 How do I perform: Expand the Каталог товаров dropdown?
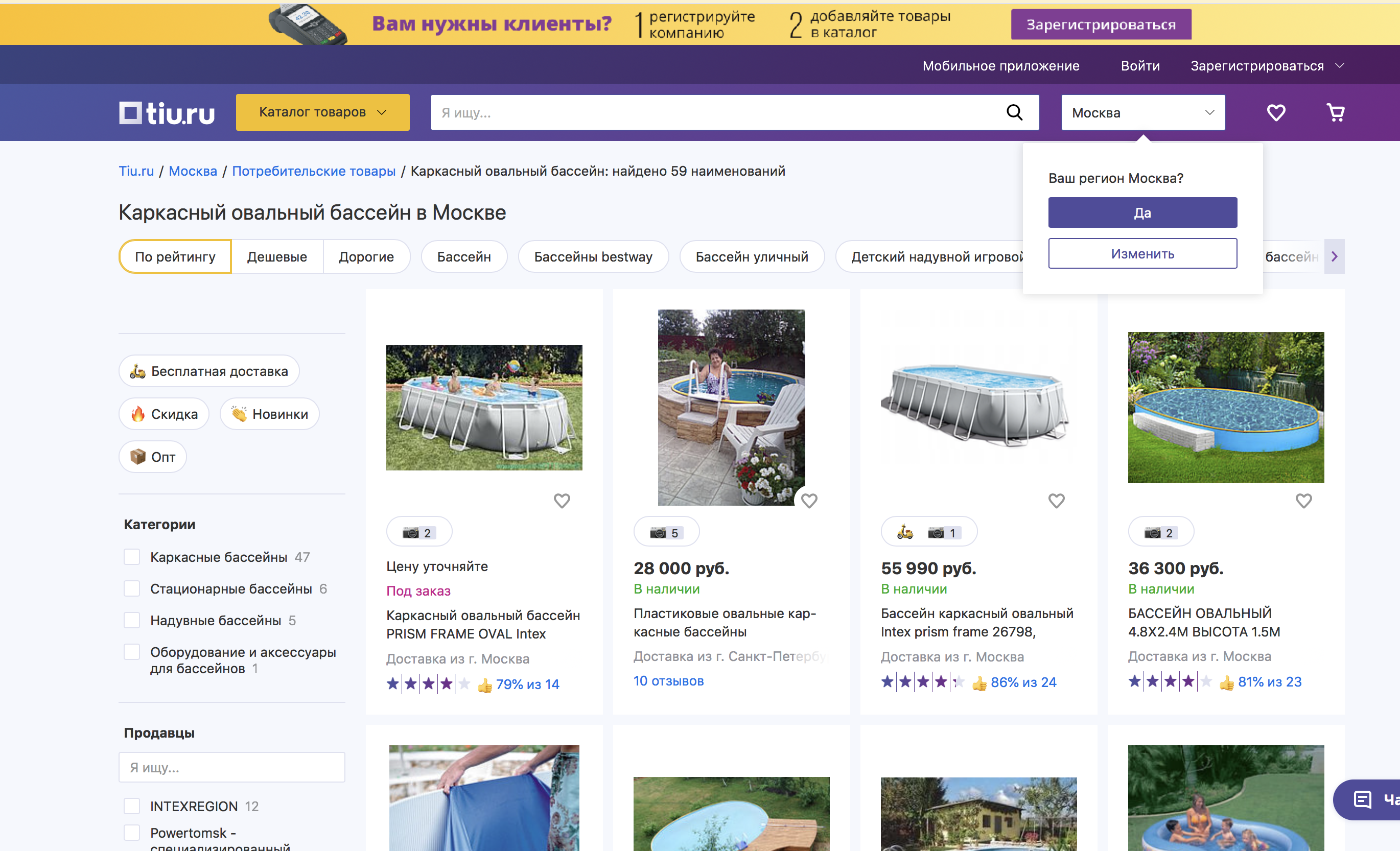[x=322, y=112]
